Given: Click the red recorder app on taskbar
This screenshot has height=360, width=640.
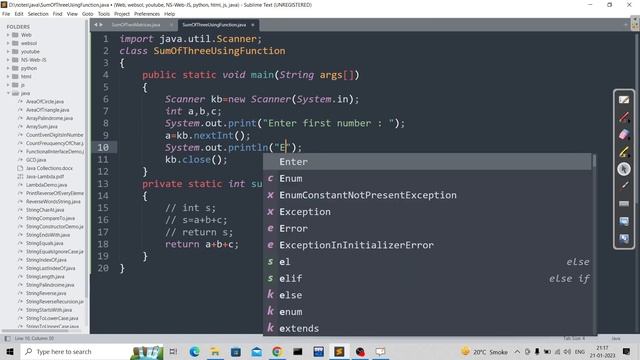Looking at the screenshot, I should 360,351.
